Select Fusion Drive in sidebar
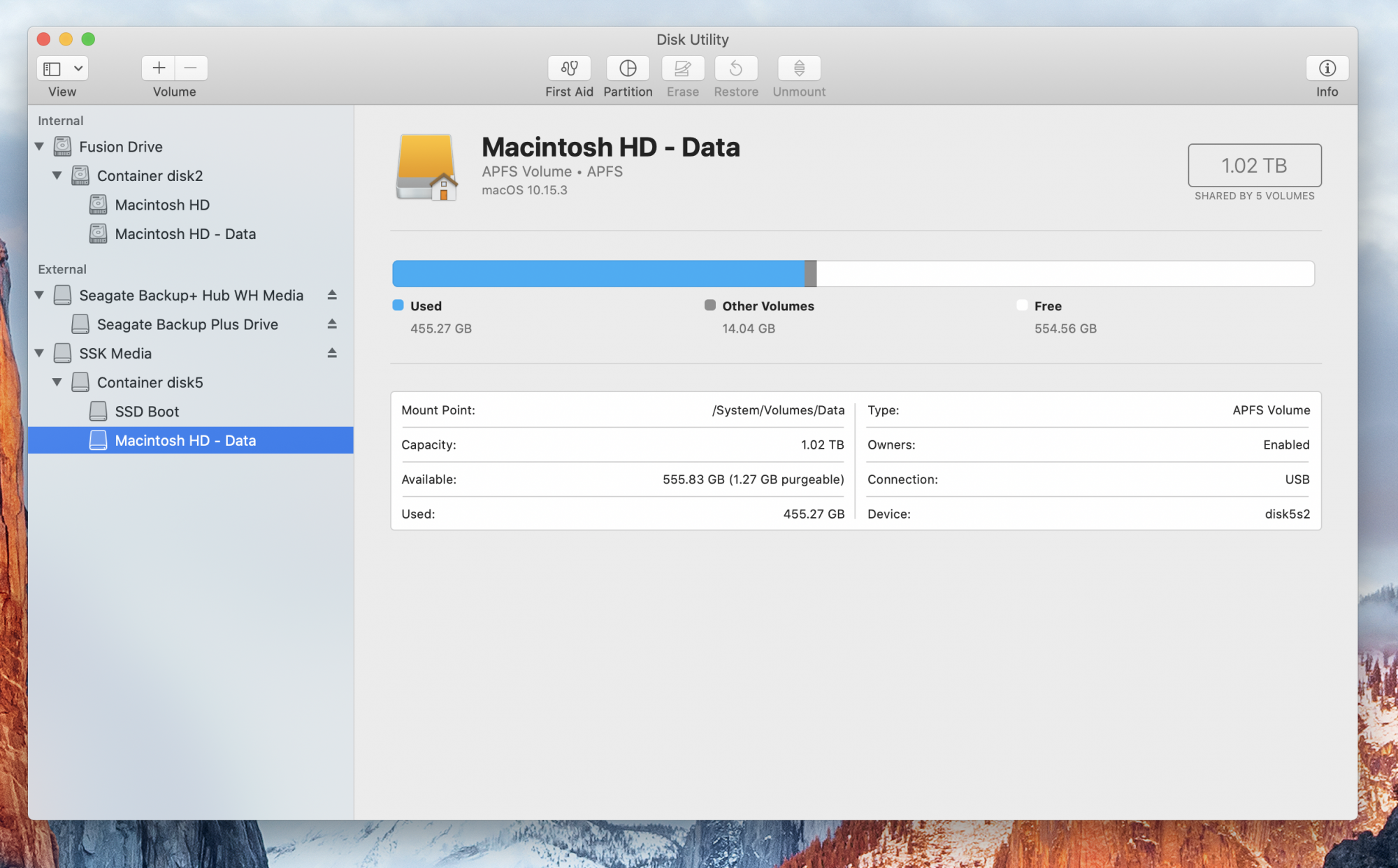This screenshot has width=1398, height=868. tap(191, 147)
